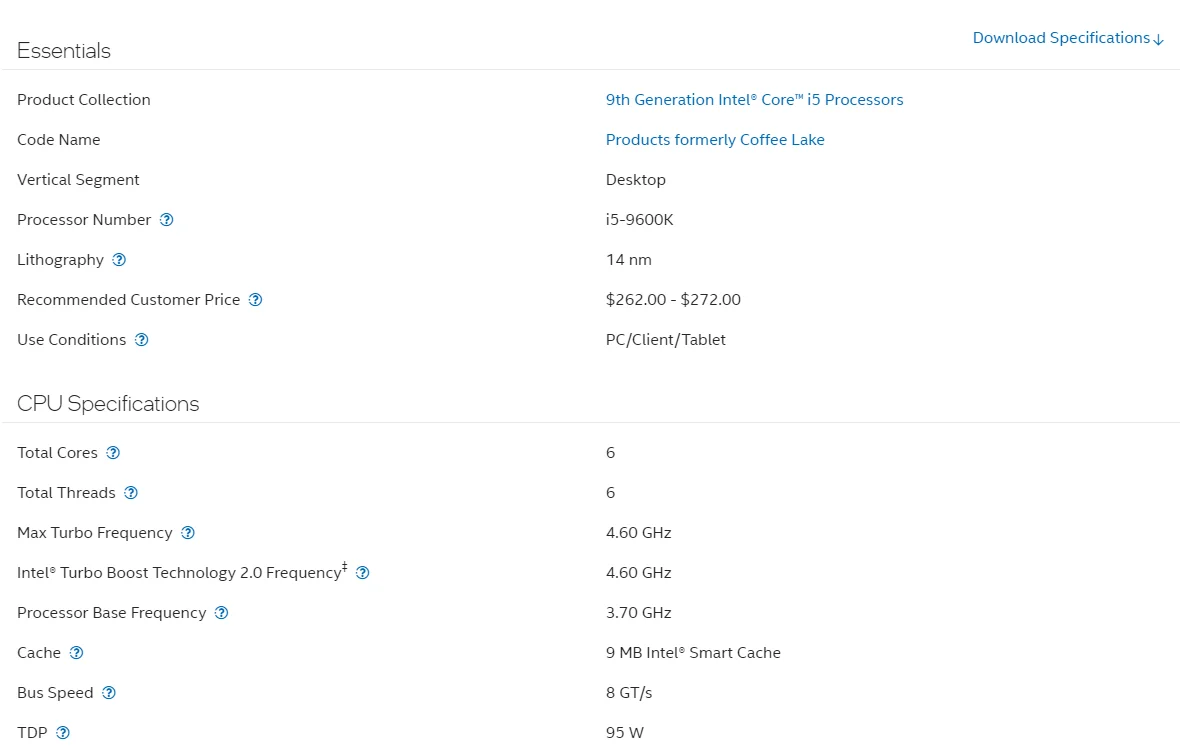
Task: Click the Essentials section heading
Action: coord(64,50)
